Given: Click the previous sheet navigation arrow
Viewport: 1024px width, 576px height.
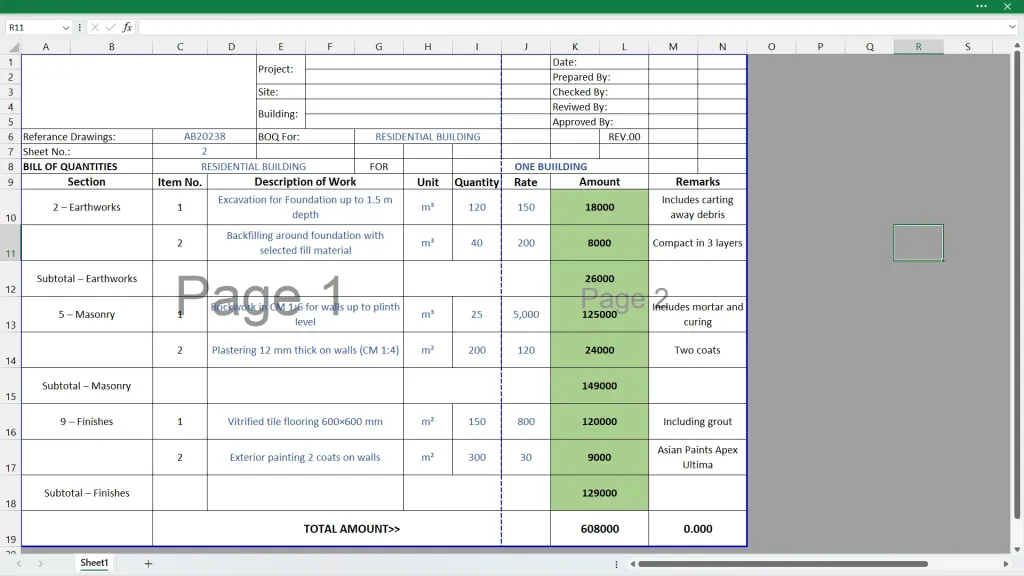Looking at the screenshot, I should tap(18, 564).
